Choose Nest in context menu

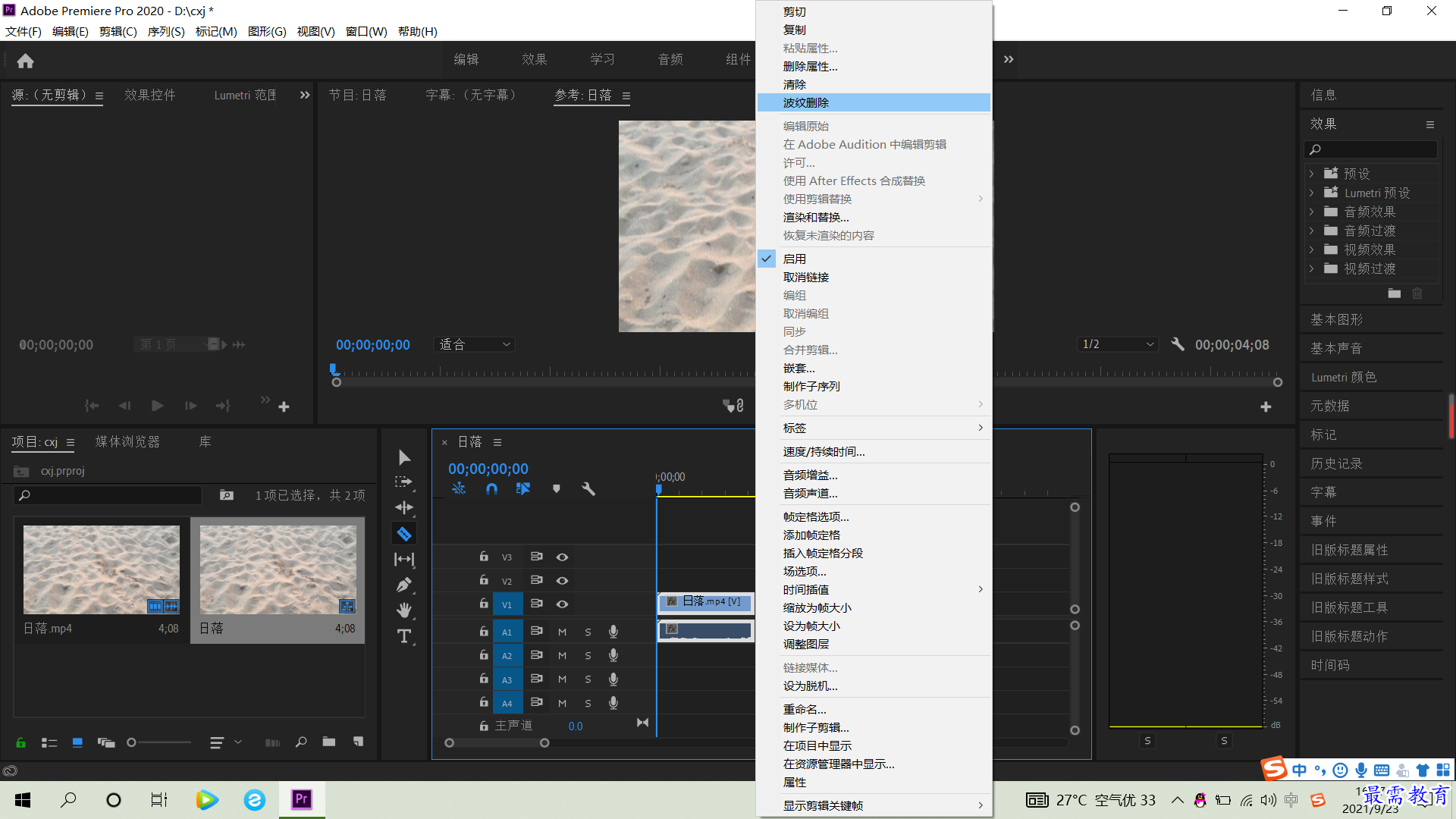874,369
